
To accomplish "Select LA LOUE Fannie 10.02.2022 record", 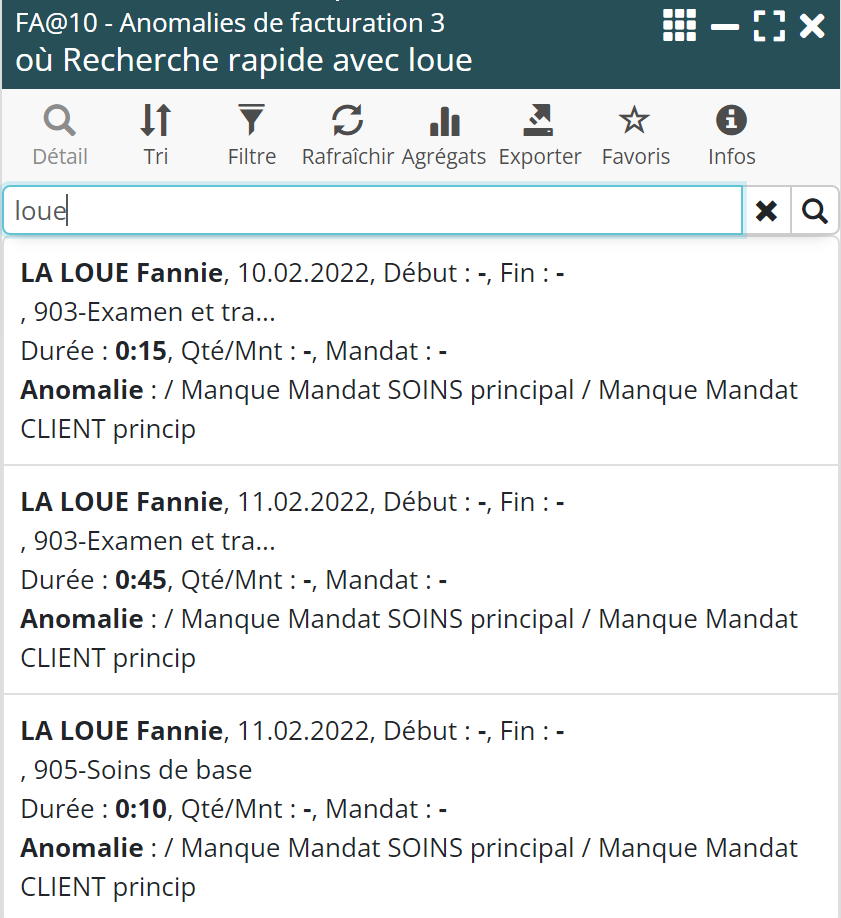I will (x=420, y=350).
